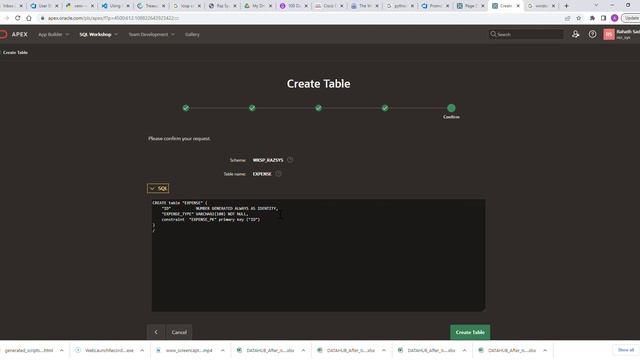Show help for the Table name field
The height and width of the screenshot is (360, 640).
278,174
